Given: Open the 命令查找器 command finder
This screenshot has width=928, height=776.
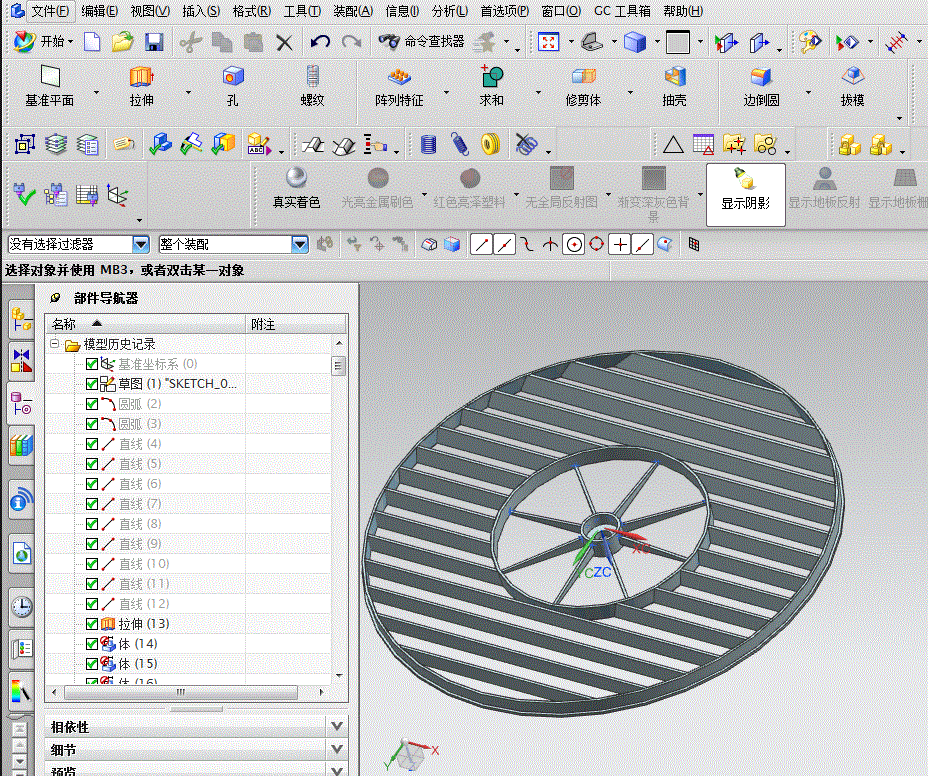Looking at the screenshot, I should [422, 41].
